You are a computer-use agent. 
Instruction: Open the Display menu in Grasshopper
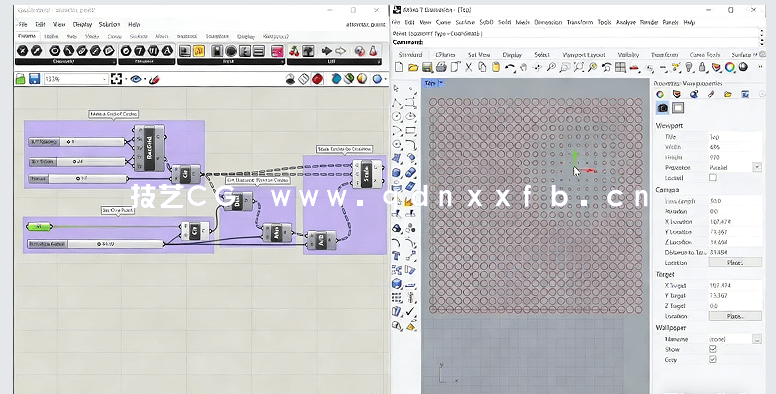pos(82,24)
